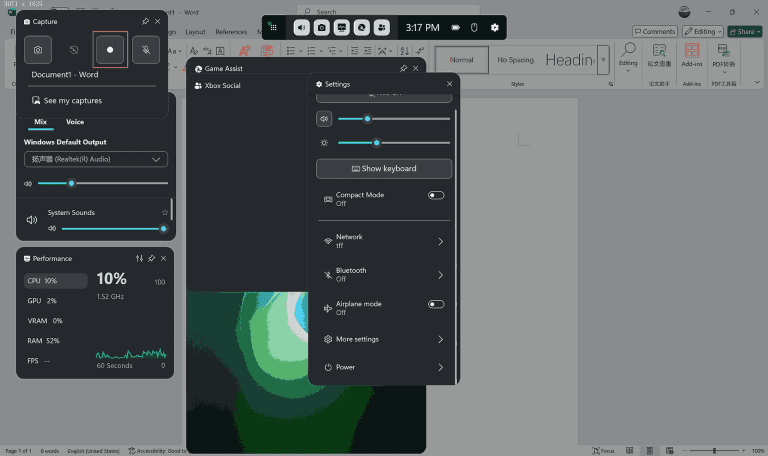Screen dimensions: 768x456
Task: Enable Compact Mode toggle
Action: [436, 196]
